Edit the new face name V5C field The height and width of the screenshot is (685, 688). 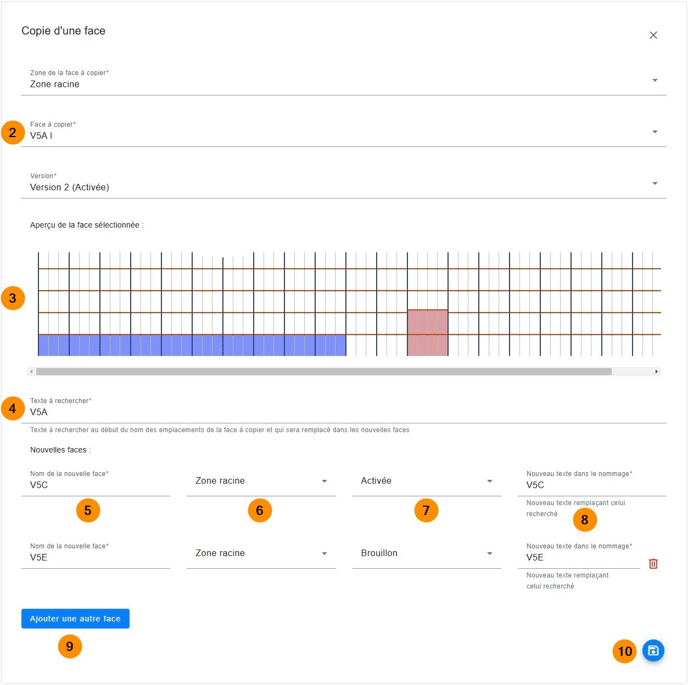tap(95, 485)
